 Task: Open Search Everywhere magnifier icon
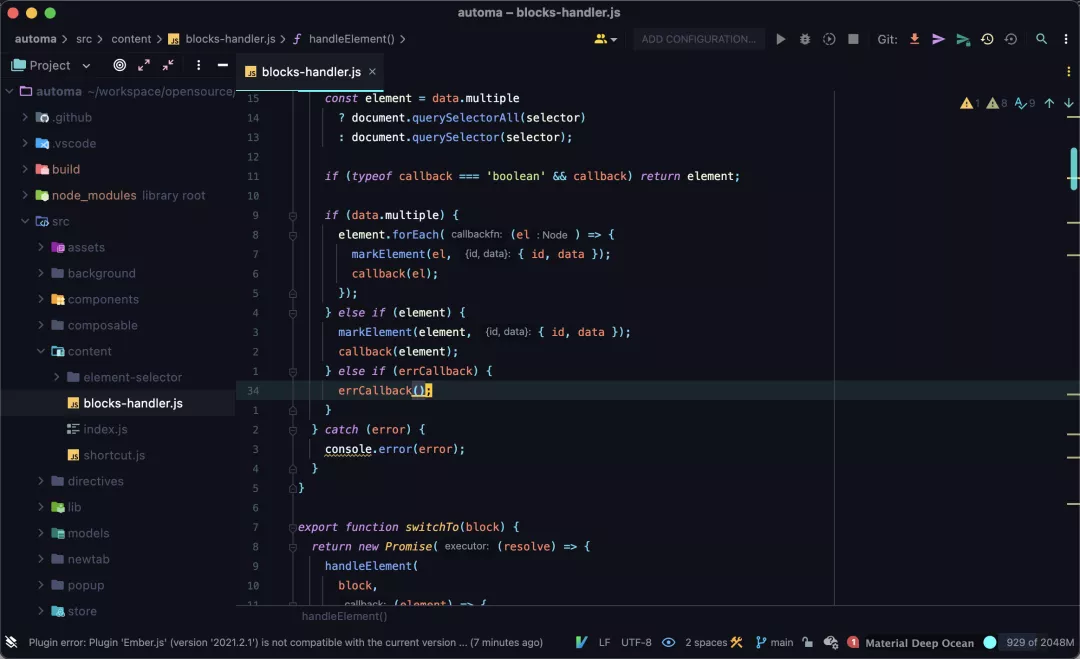1041,39
